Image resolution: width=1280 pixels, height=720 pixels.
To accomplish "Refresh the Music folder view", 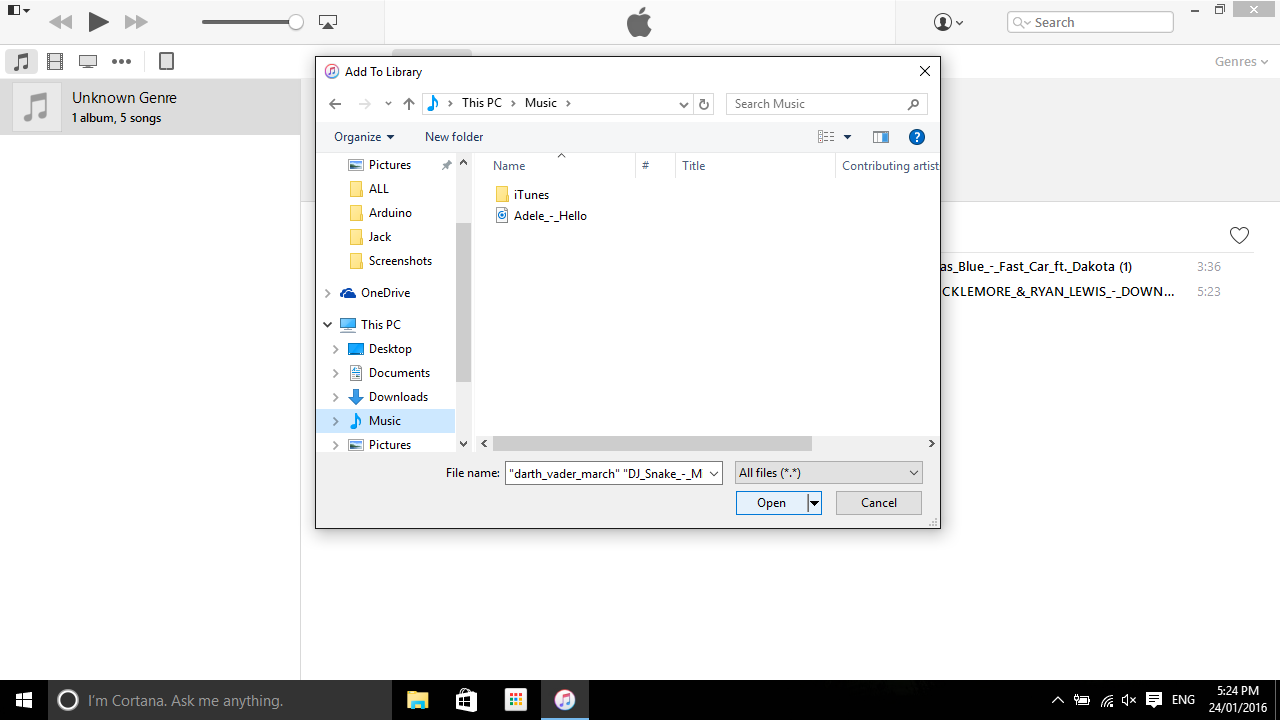I will [x=704, y=104].
